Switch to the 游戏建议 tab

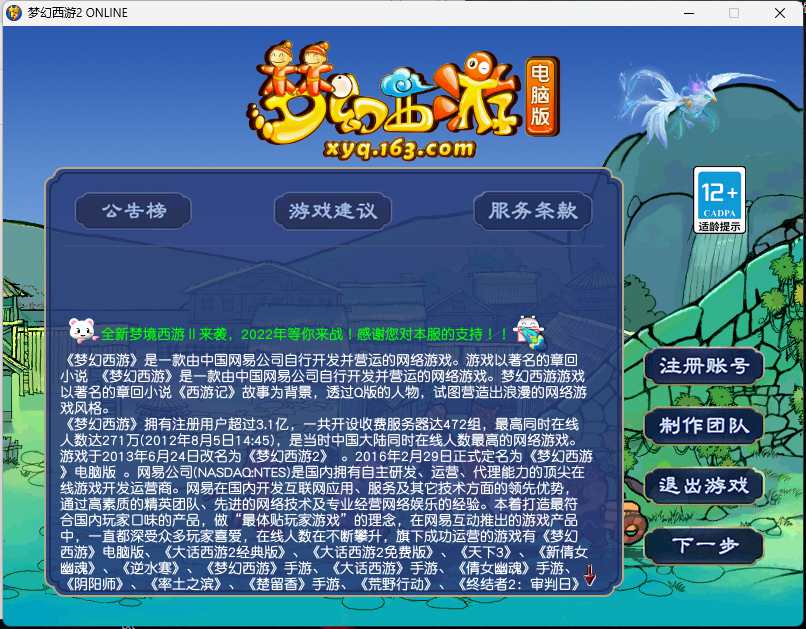(333, 211)
